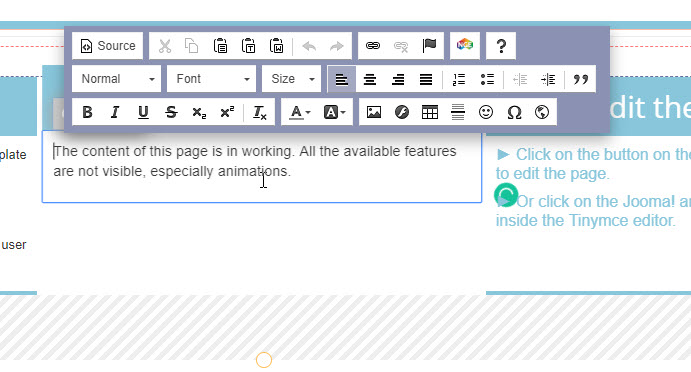Click Paste as plain text icon

click(x=248, y=46)
